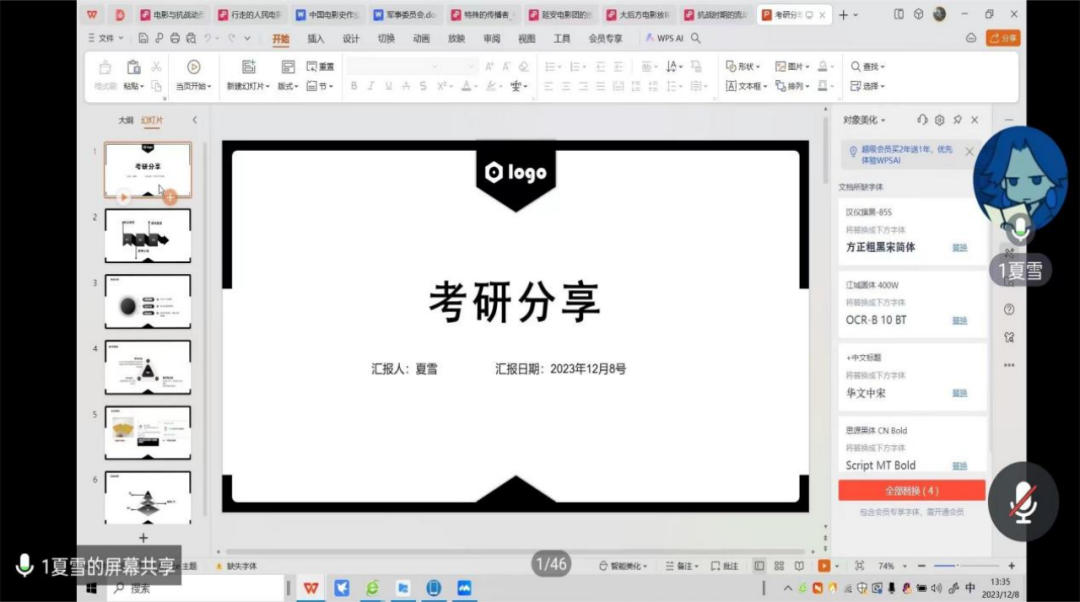Screen dimensions: 1080x602
Task: Open the 大纲 outline tab
Action: [x=125, y=120]
